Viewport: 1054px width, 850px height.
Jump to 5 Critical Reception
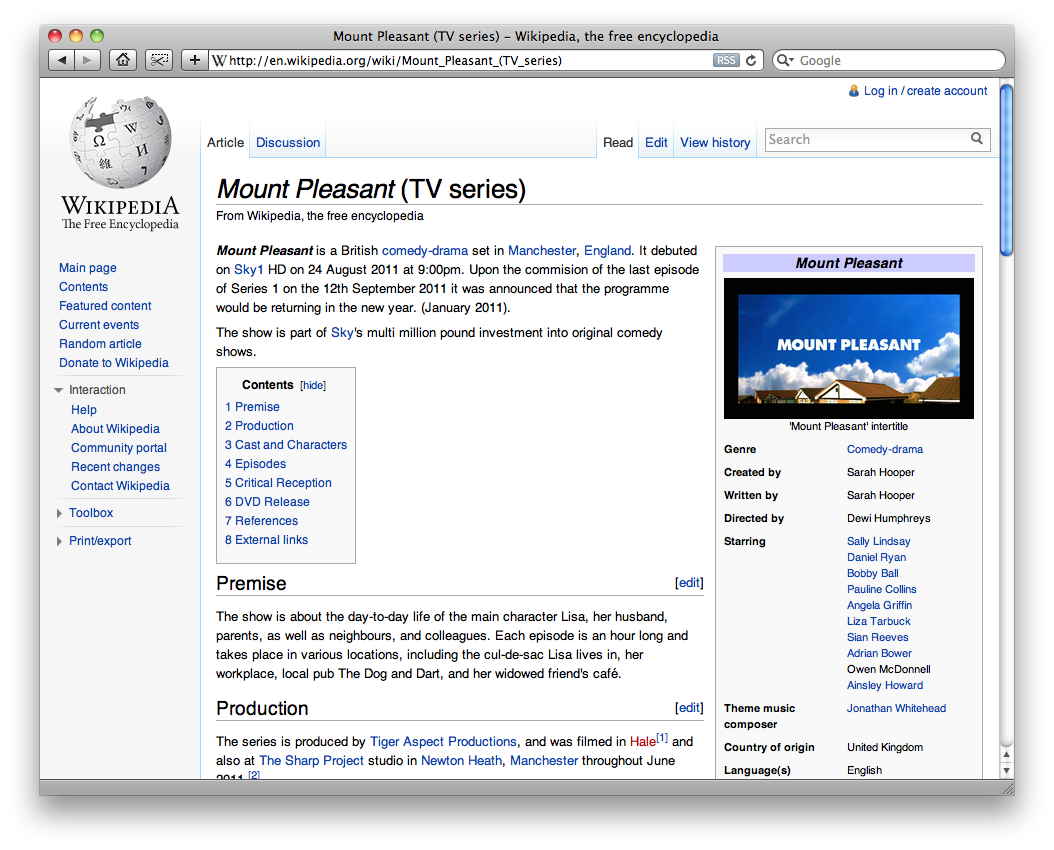278,483
